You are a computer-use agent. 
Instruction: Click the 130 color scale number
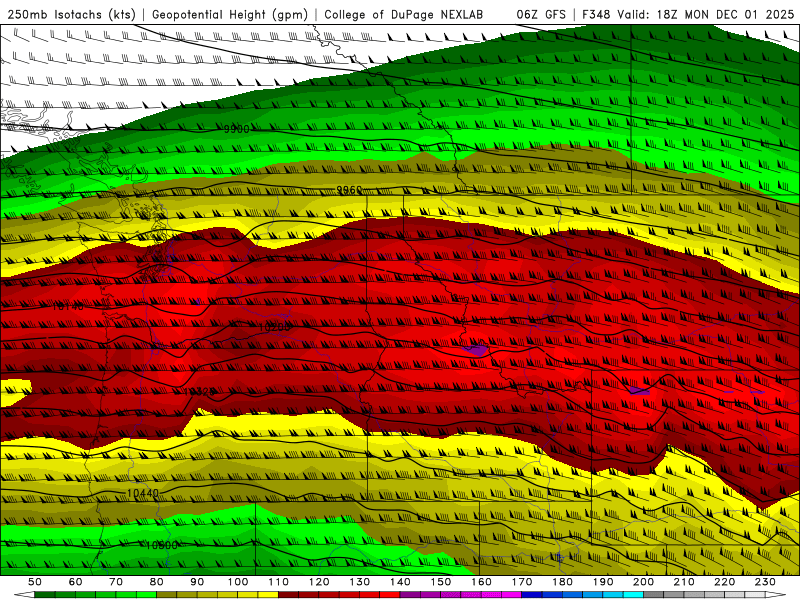point(360,582)
